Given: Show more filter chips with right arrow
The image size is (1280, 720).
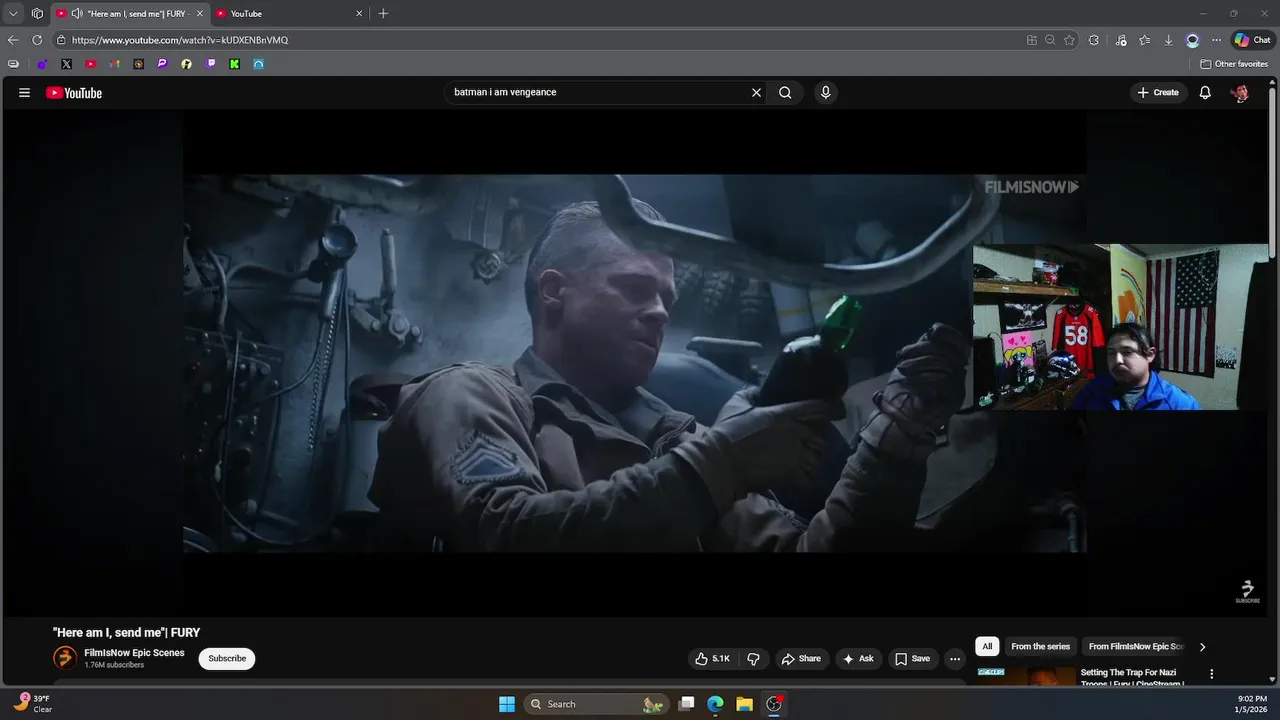Looking at the screenshot, I should pyautogui.click(x=1202, y=647).
